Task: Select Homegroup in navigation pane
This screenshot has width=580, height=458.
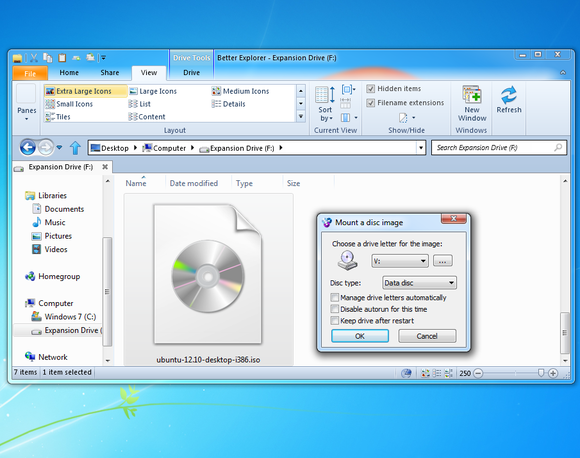Action: pos(53,276)
